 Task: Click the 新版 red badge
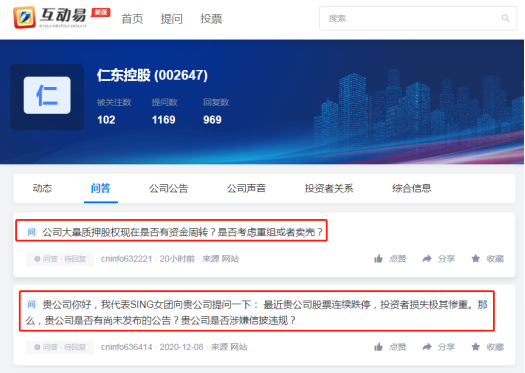click(101, 12)
